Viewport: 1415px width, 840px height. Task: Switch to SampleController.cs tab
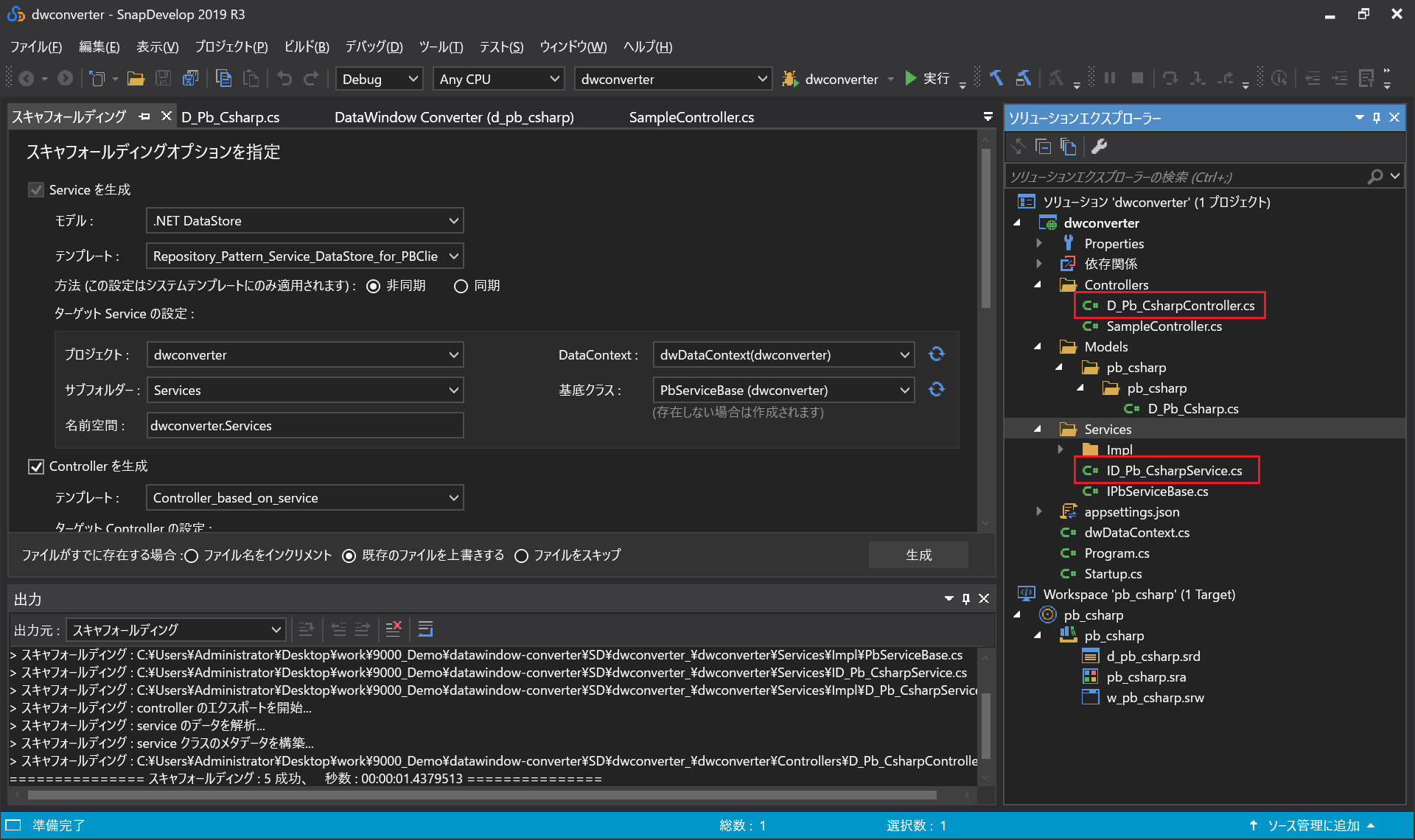point(691,117)
